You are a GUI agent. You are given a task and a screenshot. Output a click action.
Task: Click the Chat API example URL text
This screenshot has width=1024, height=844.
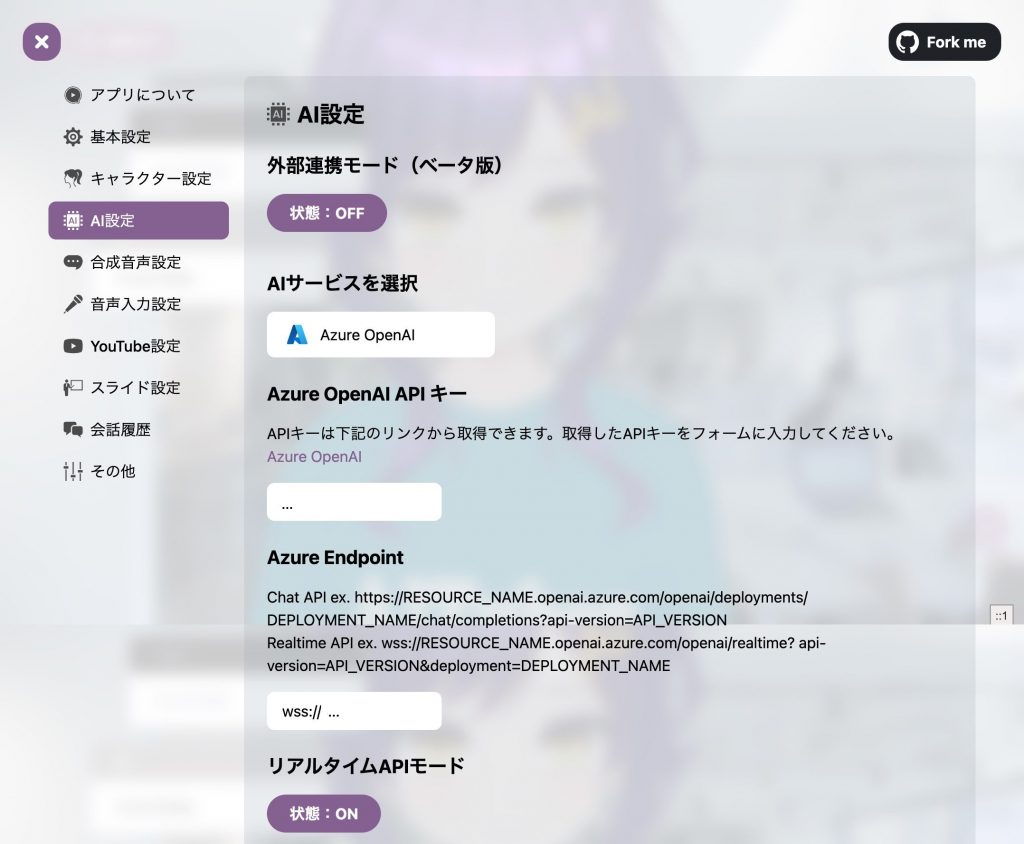point(537,608)
